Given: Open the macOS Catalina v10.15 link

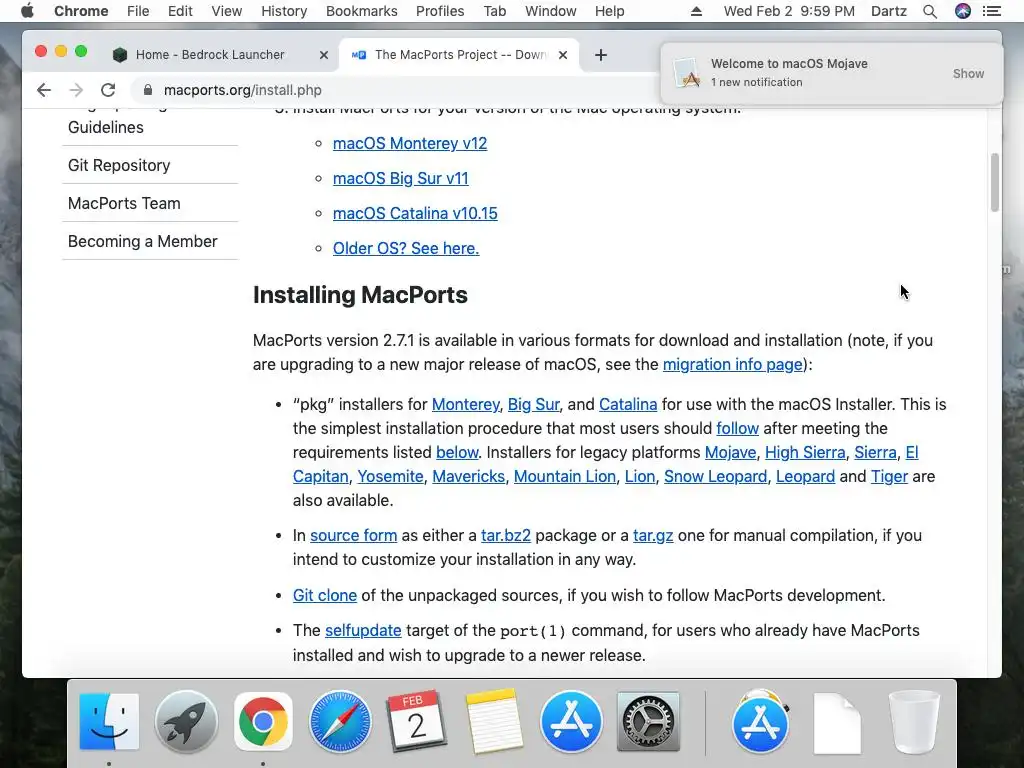Looking at the screenshot, I should 415,213.
